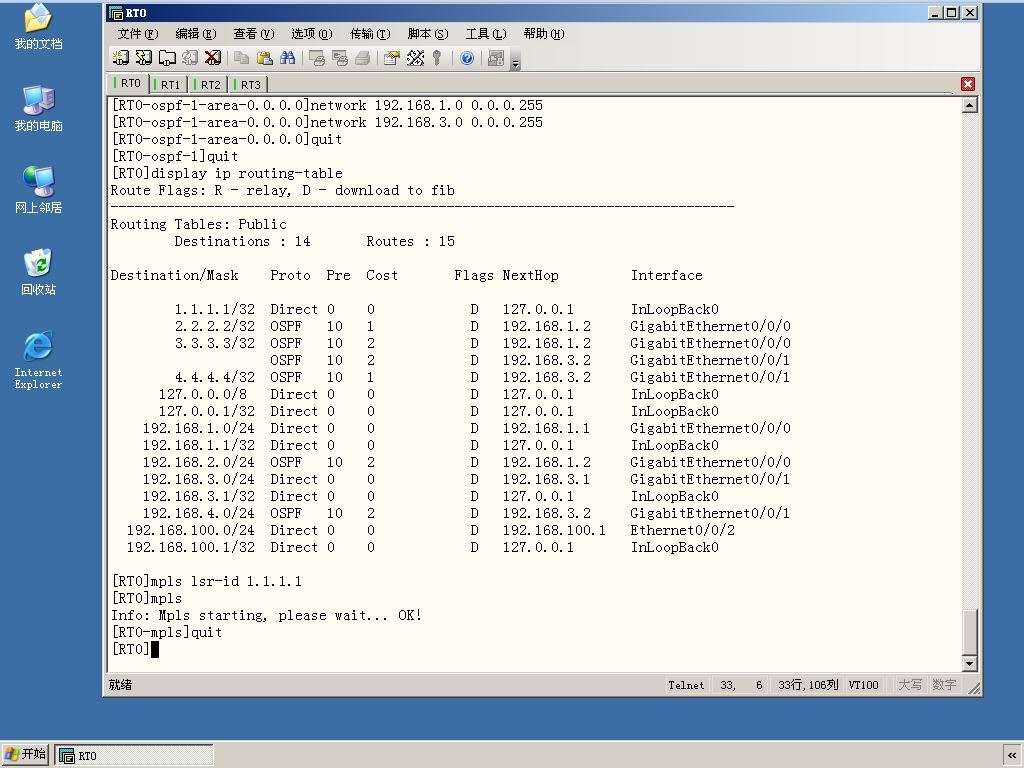This screenshot has width=1024, height=768.
Task: Click the 'Info: Mpls starting' message line
Action: pyautogui.click(x=266, y=615)
